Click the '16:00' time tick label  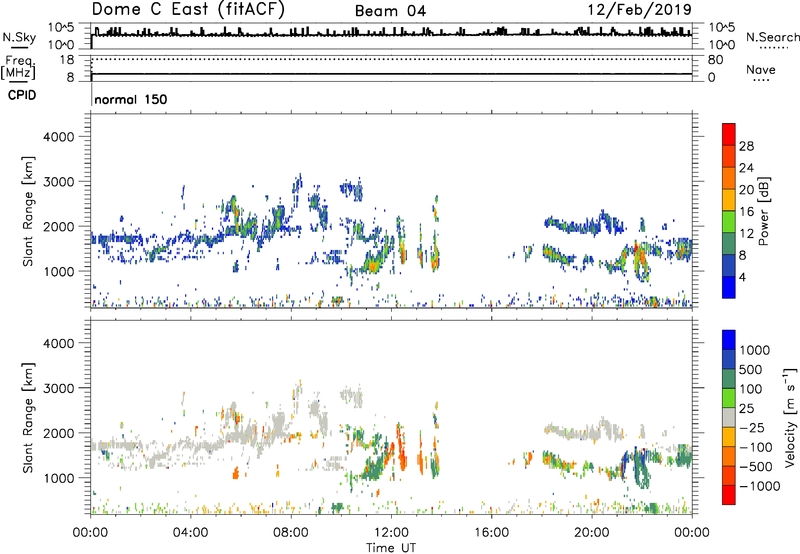tap(491, 533)
